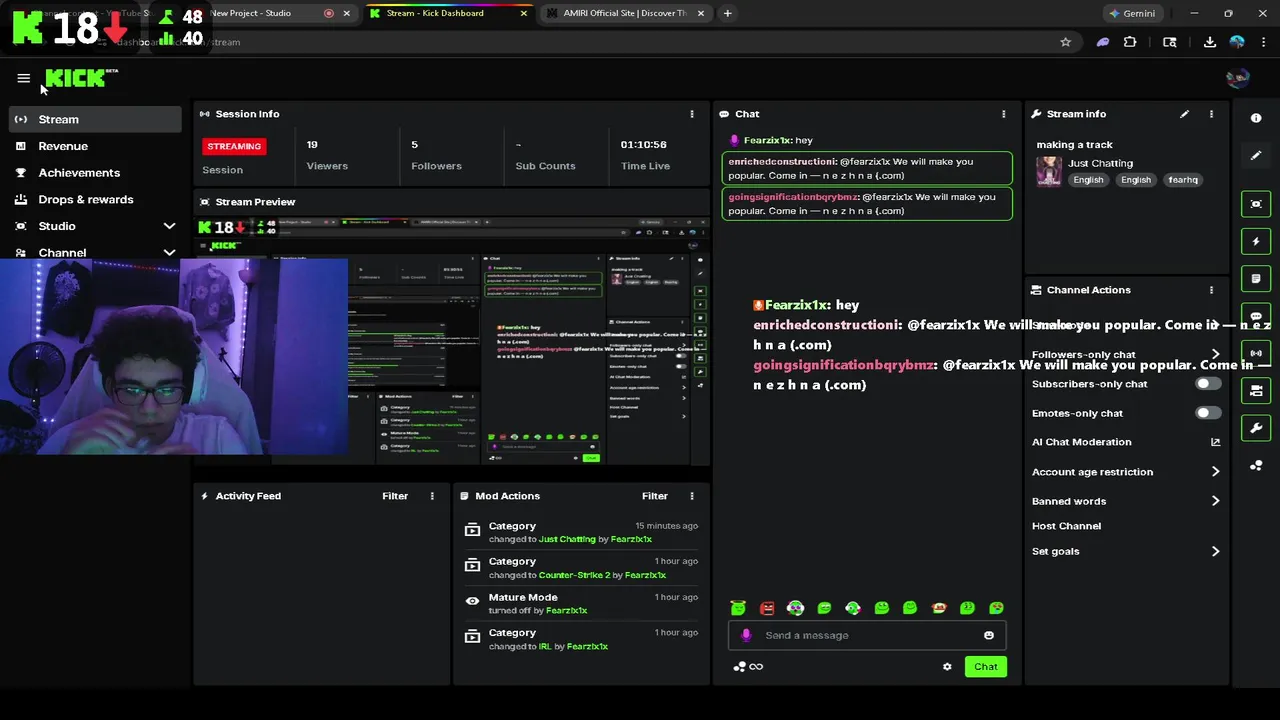This screenshot has width=1280, height=720.
Task: Click lightning bolt icon in right rail
Action: pyautogui.click(x=1256, y=241)
